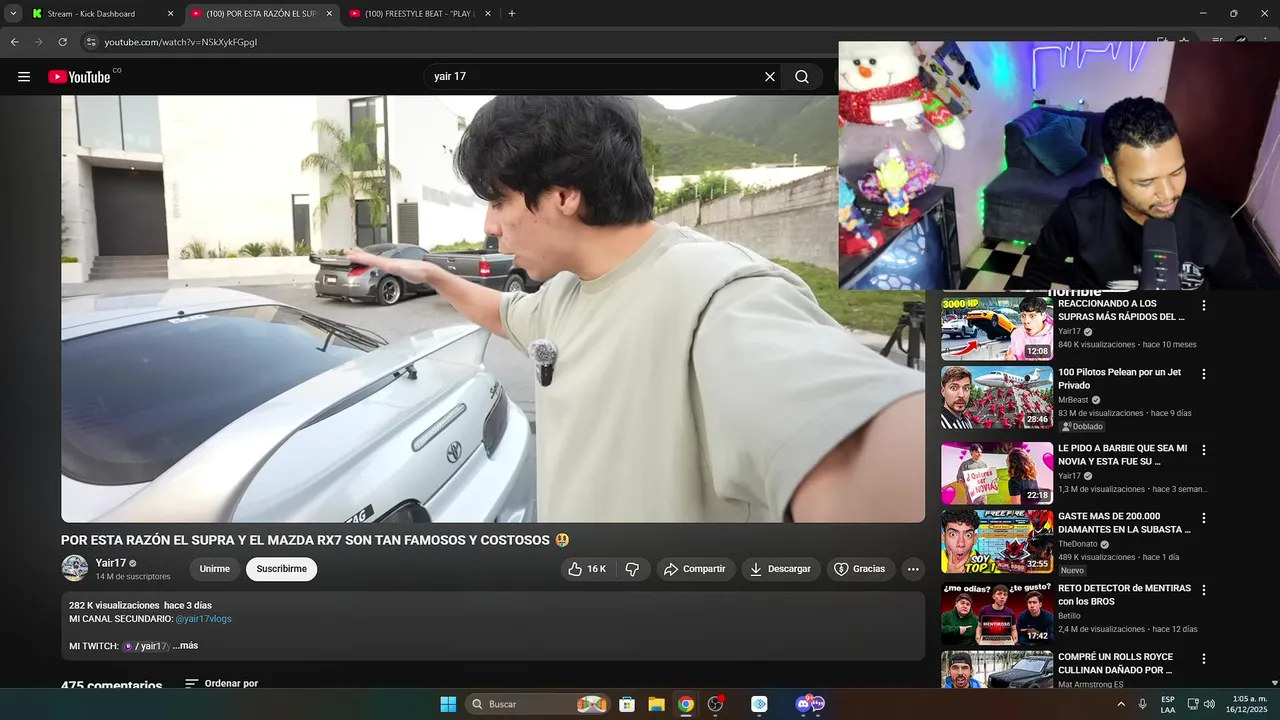The height and width of the screenshot is (720, 1280).
Task: Click the Descargar button
Action: (781, 569)
